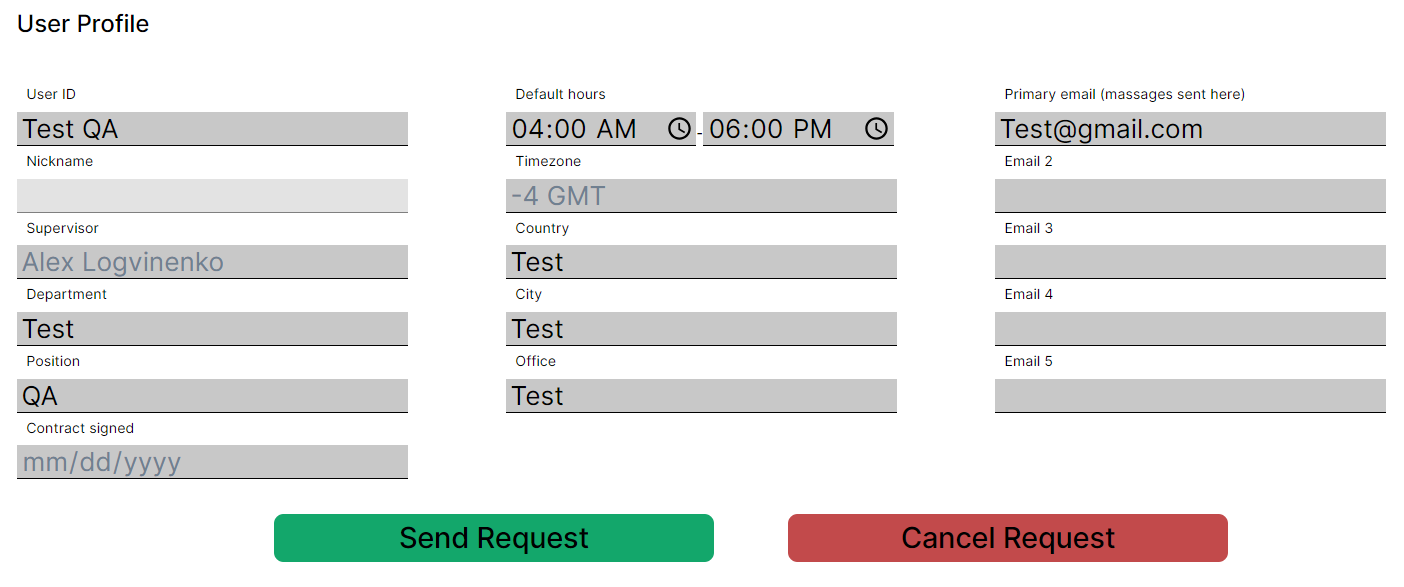Focus the empty Nickname field
Image resolution: width=1404 pixels, height=587 pixels.
212,196
